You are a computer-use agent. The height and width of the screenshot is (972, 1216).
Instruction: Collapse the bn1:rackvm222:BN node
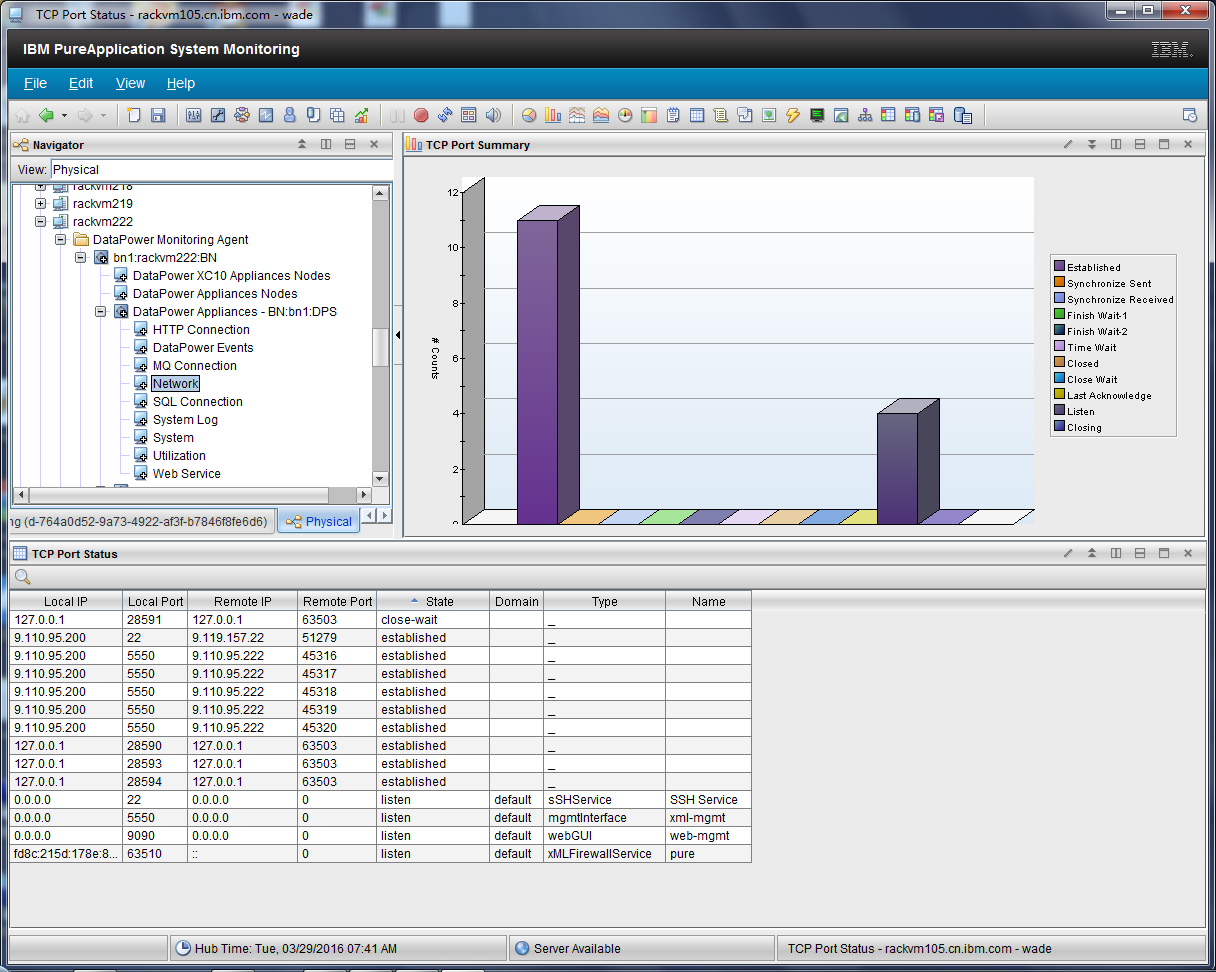(81, 257)
